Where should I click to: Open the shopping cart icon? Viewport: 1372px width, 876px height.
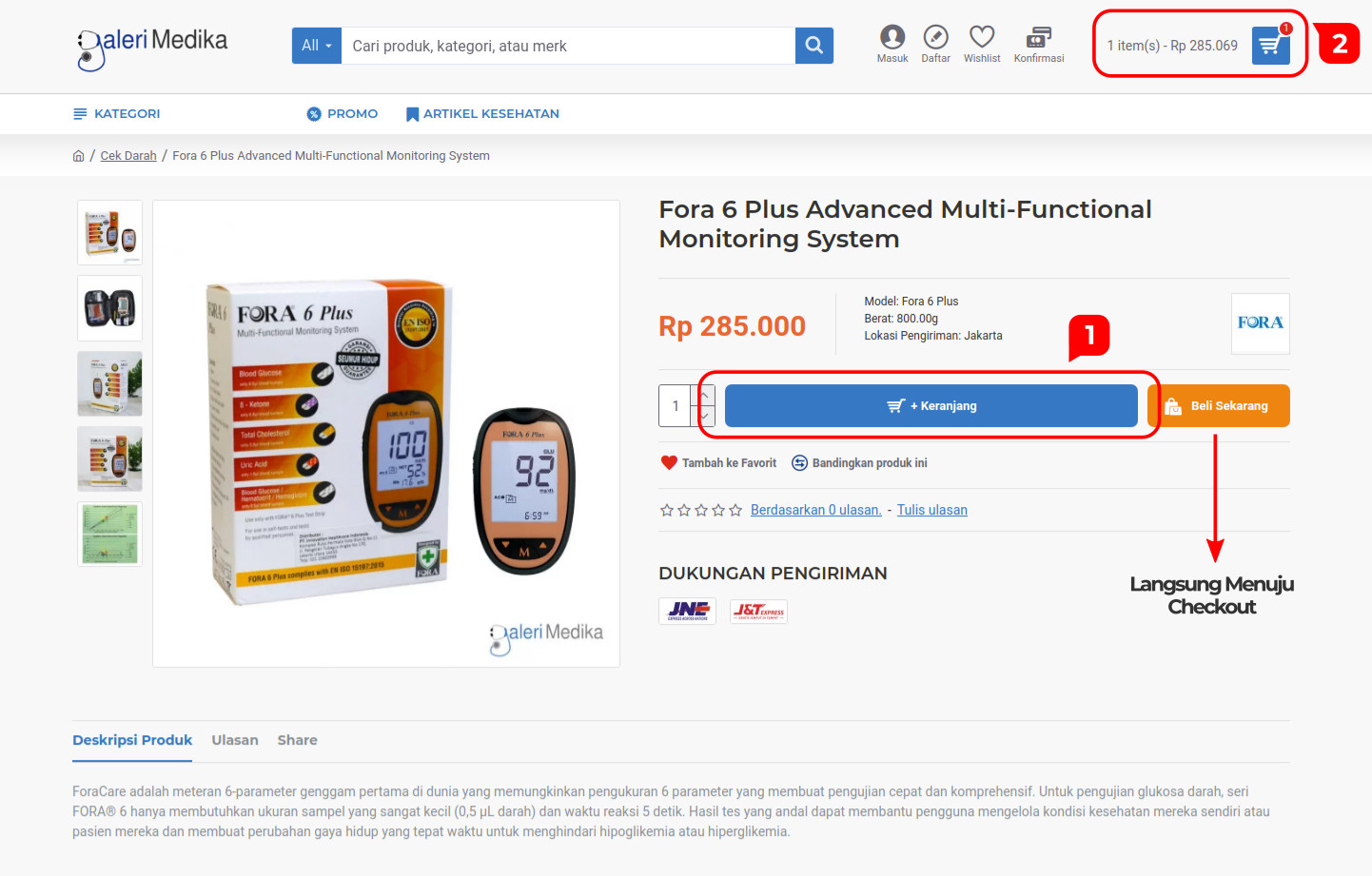pos(1270,46)
